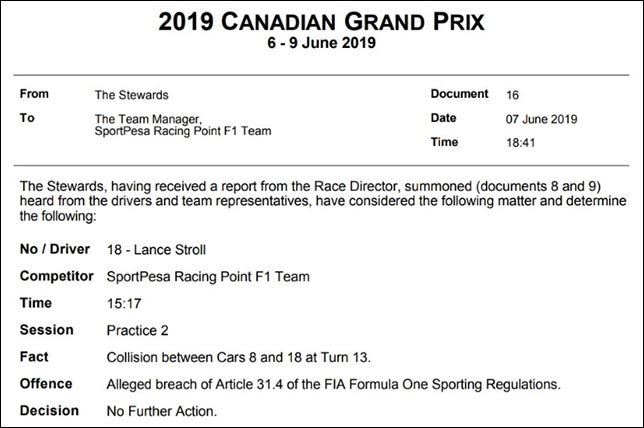Image resolution: width=644 pixels, height=428 pixels.
Task: Click the 2019 Canadian Grand Prix title
Action: tap(323, 20)
